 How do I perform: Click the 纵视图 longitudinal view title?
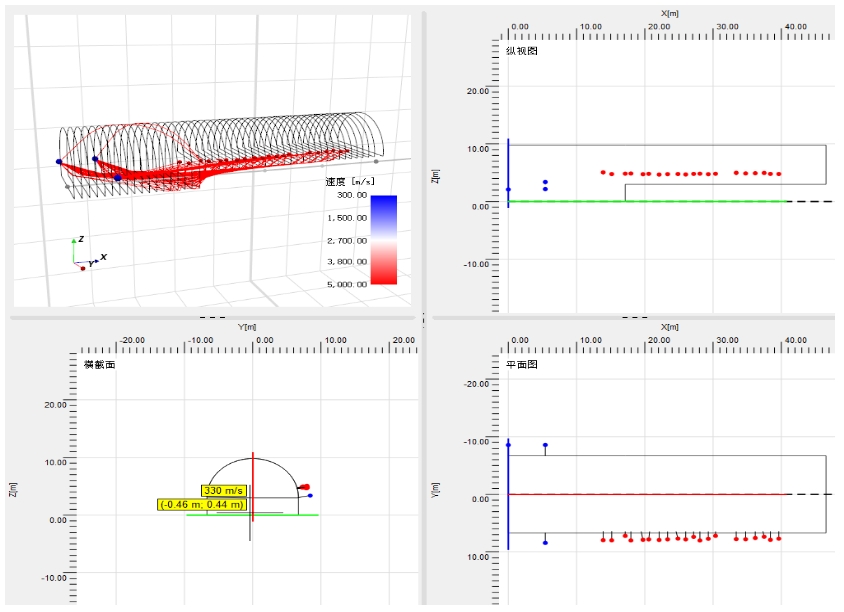click(521, 50)
